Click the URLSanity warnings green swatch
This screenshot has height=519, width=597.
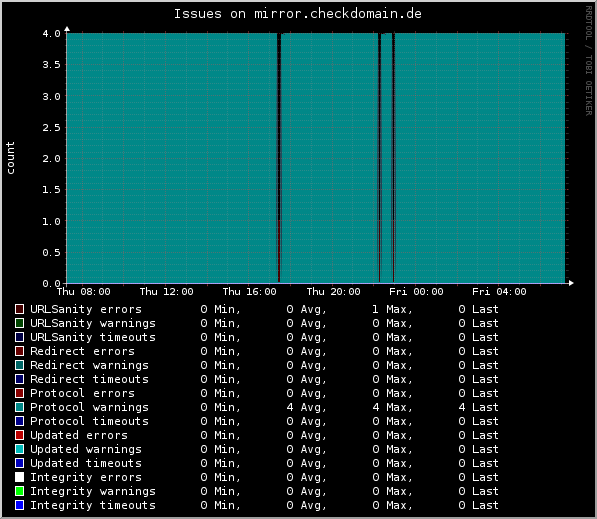pyautogui.click(x=19, y=323)
